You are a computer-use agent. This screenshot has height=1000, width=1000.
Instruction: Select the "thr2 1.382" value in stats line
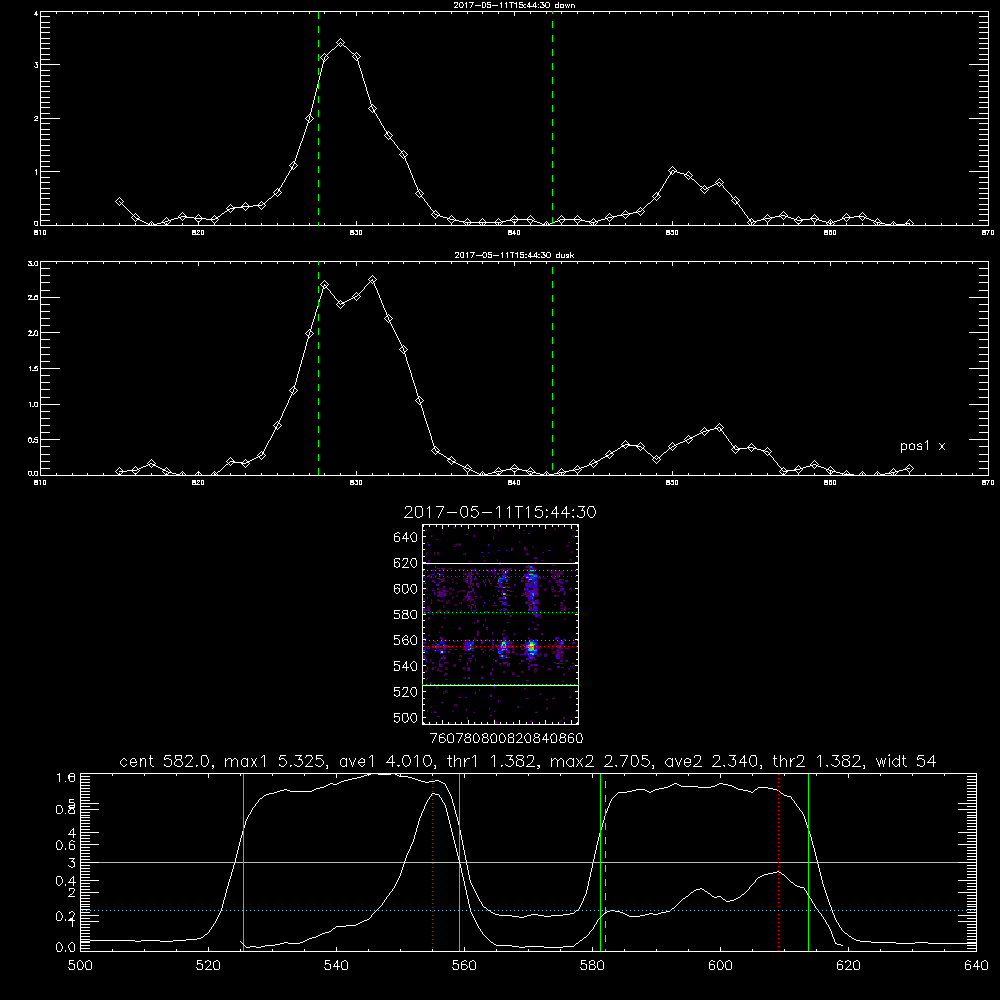(x=818, y=761)
